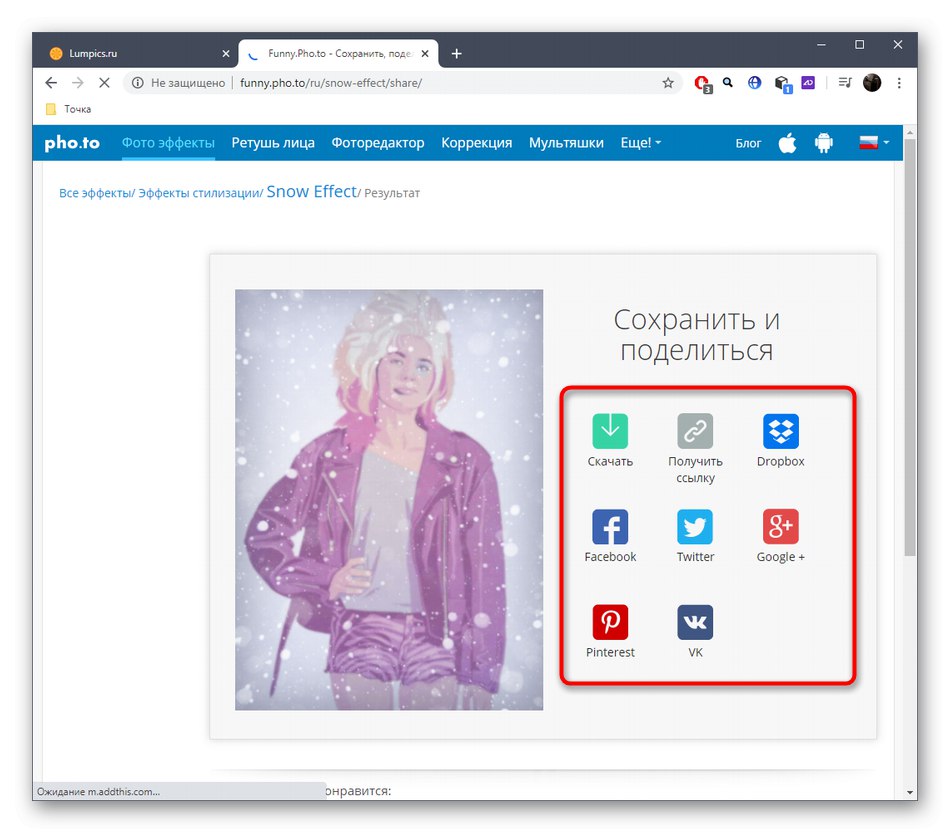Open Мультяшки section
Viewport: 950px width, 833px height.
click(x=566, y=143)
